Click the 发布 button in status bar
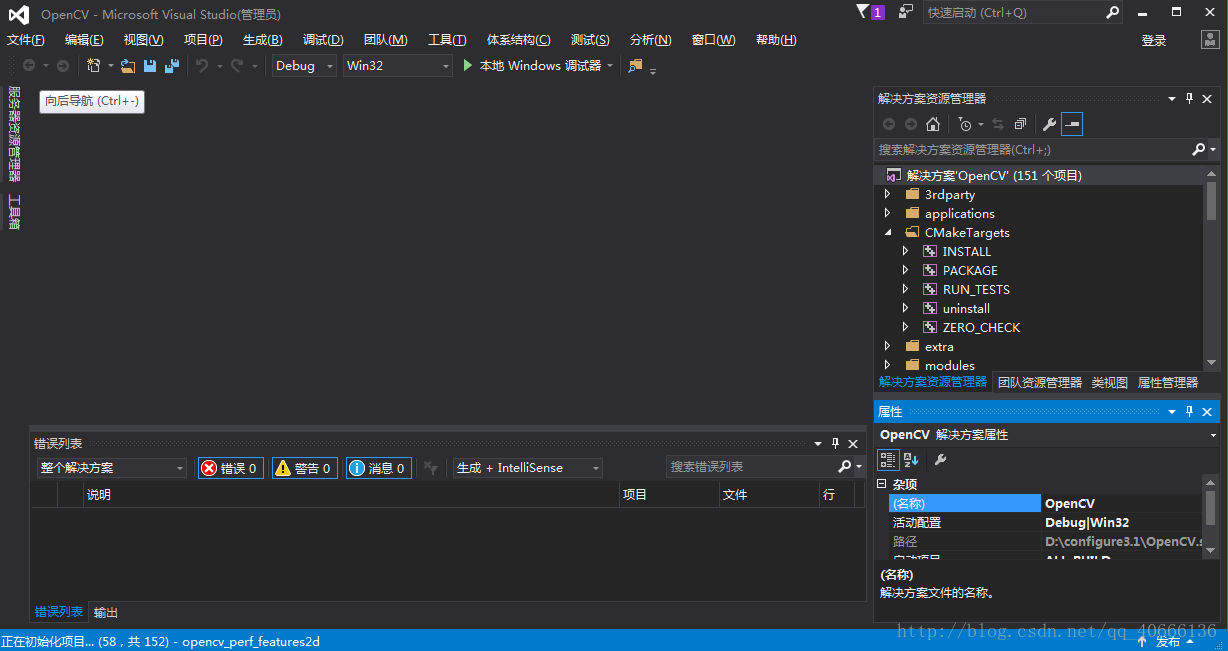The height and width of the screenshot is (651, 1228). coord(1170,641)
